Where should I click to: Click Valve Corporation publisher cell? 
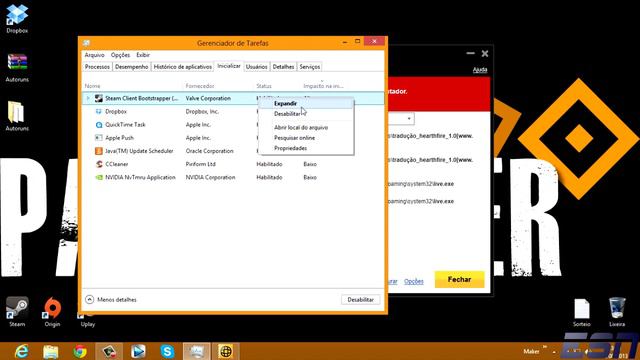tap(208, 98)
